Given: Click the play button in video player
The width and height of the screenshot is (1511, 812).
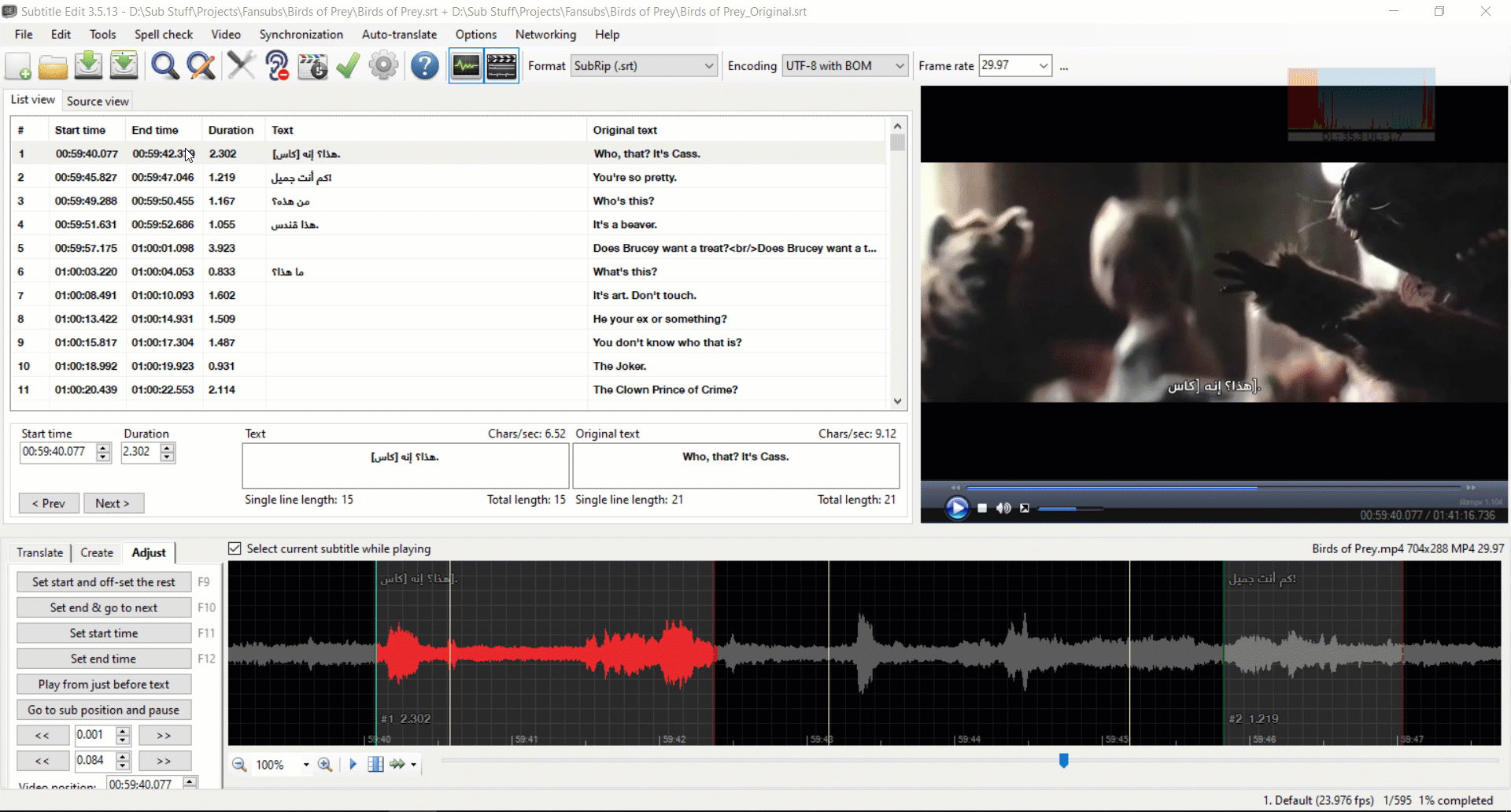Looking at the screenshot, I should pyautogui.click(x=957, y=508).
